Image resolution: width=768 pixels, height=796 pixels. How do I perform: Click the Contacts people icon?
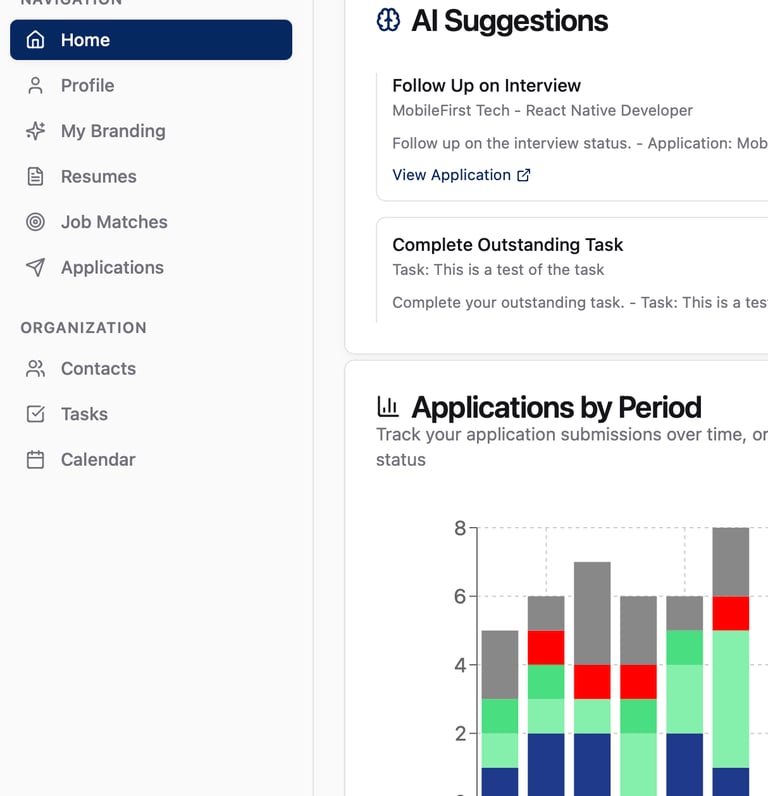point(36,369)
